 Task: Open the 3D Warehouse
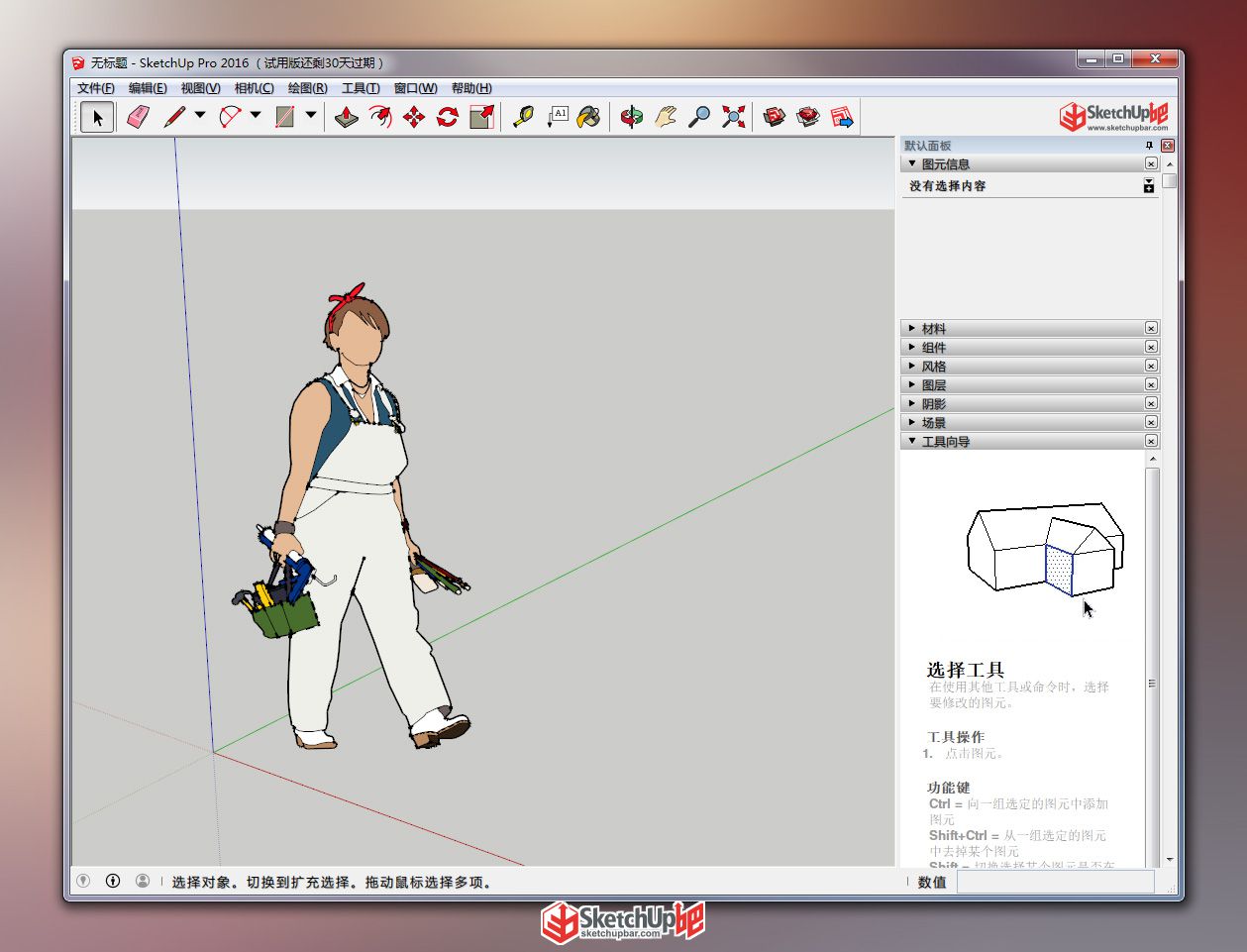click(775, 117)
